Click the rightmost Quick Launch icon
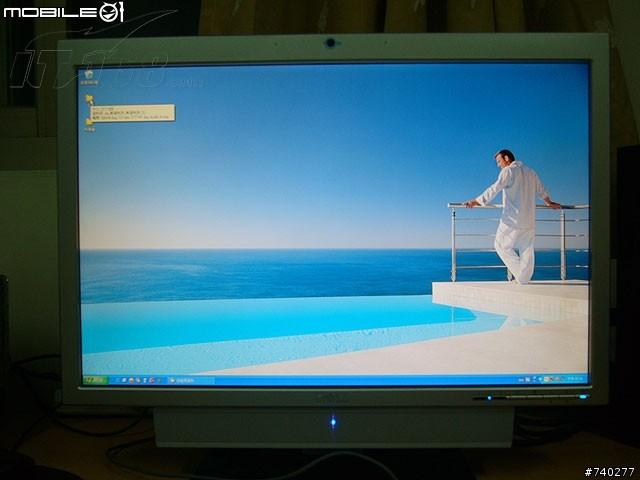640x480 pixels. (x=158, y=380)
